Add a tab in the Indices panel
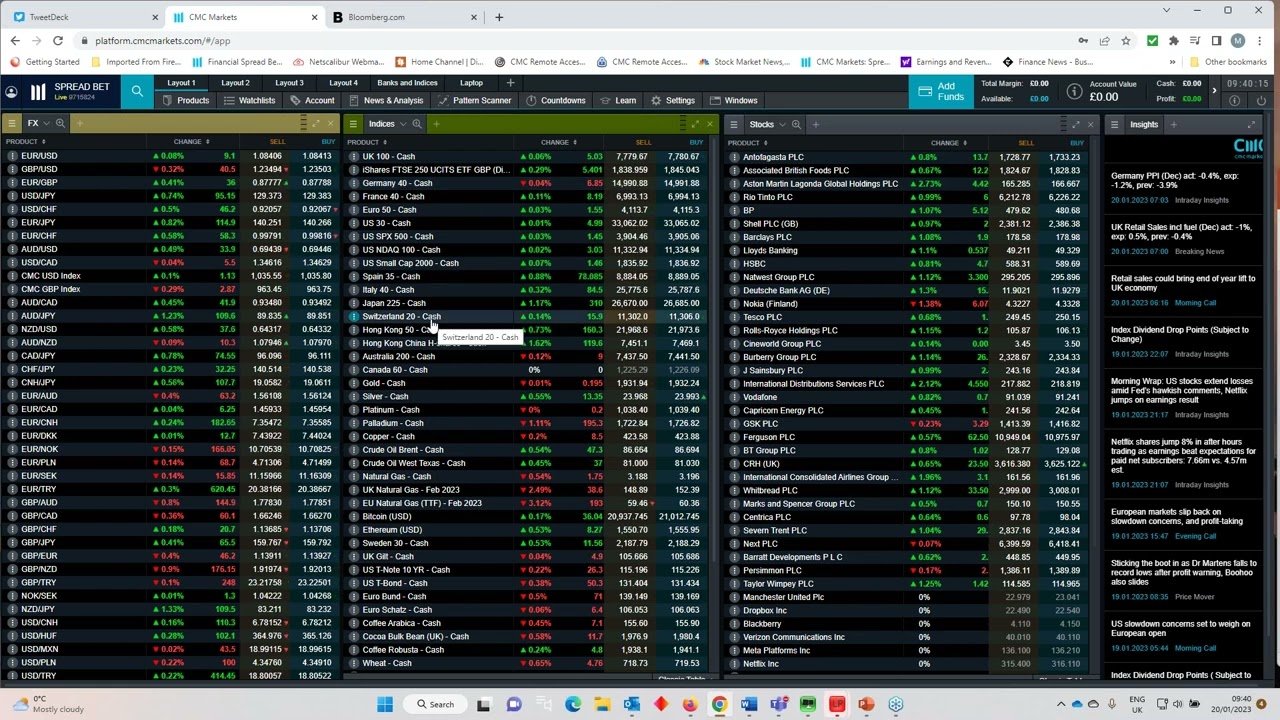 (436, 124)
